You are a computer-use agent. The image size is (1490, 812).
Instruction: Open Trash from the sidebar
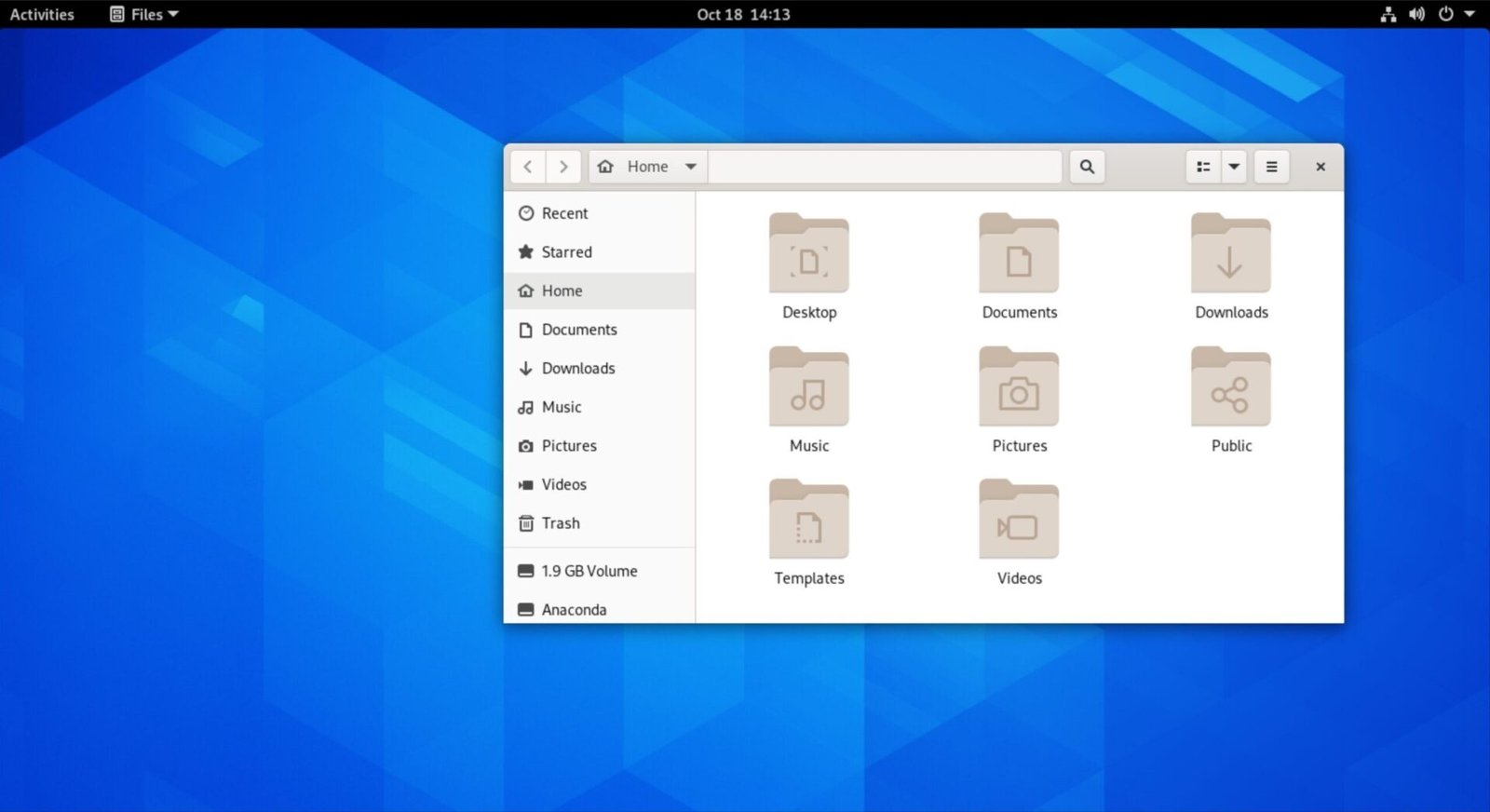[x=561, y=523]
